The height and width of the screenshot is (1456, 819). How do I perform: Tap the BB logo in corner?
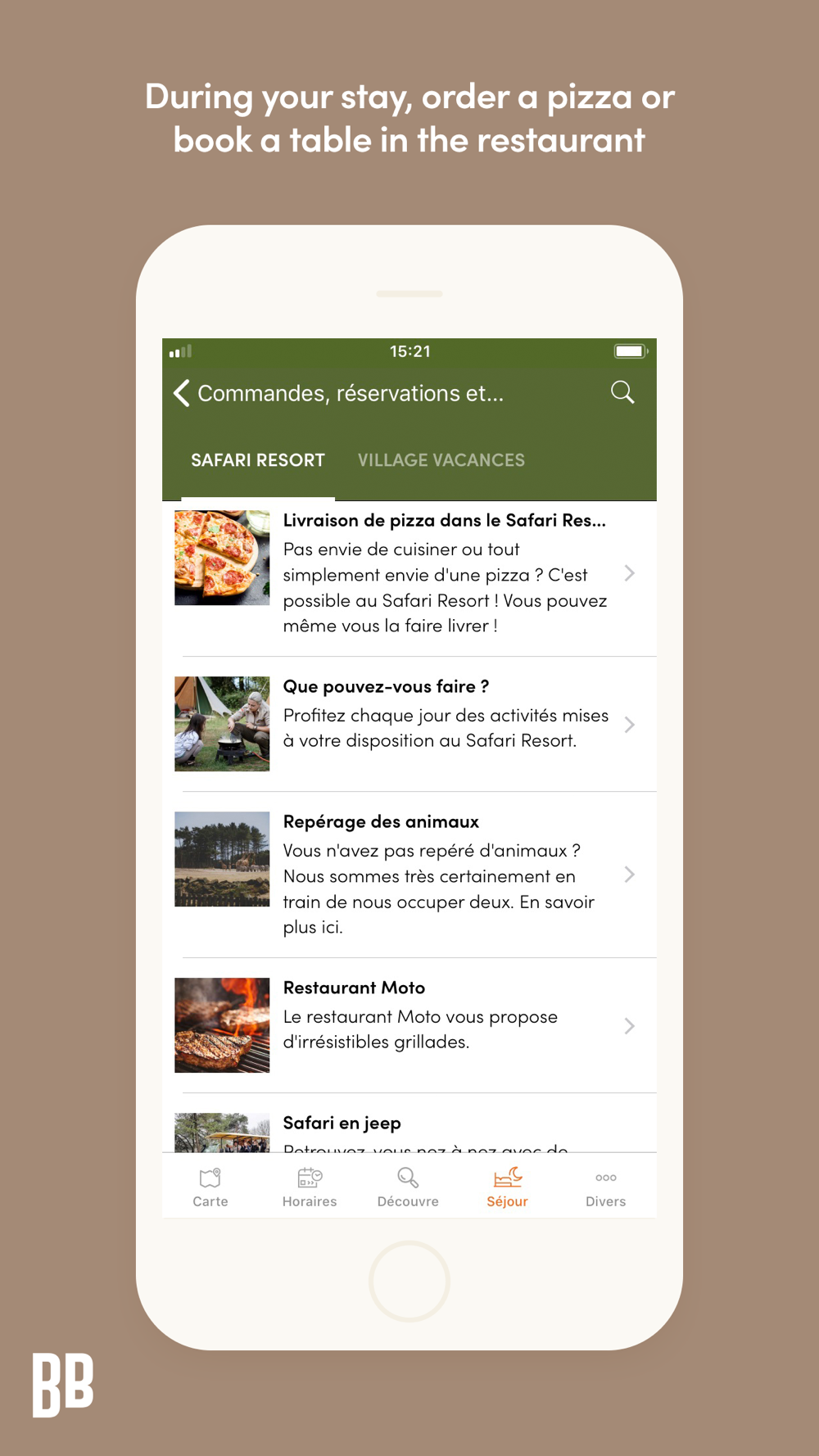pyautogui.click(x=63, y=1385)
